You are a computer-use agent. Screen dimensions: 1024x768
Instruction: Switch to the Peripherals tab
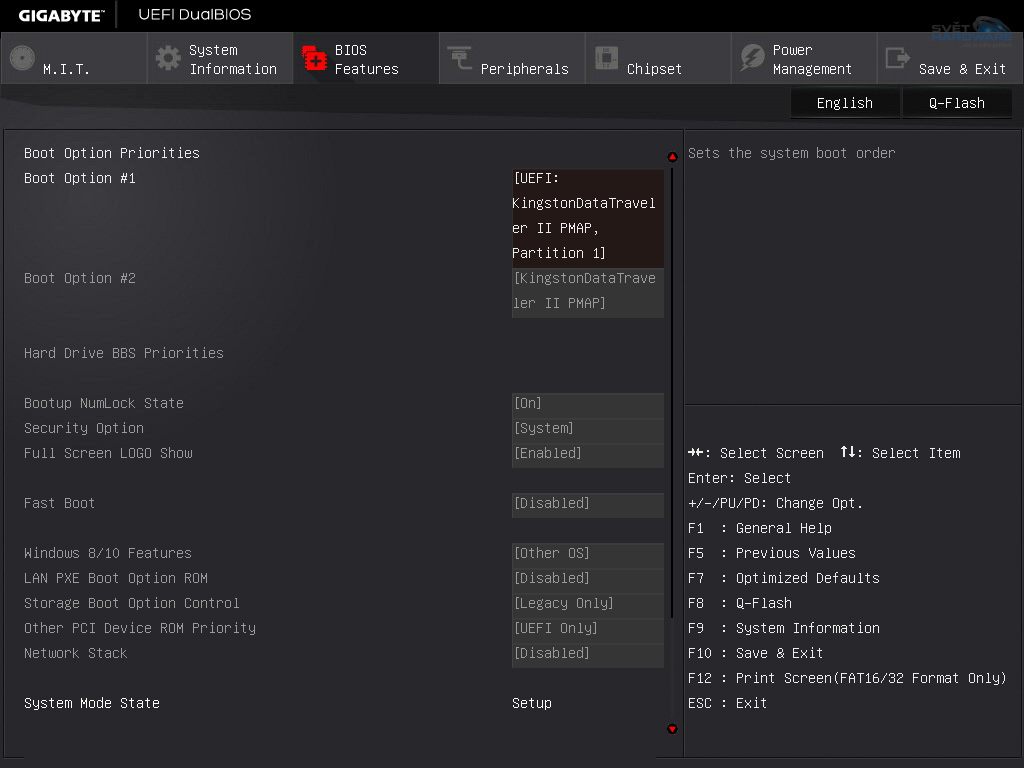click(x=524, y=68)
